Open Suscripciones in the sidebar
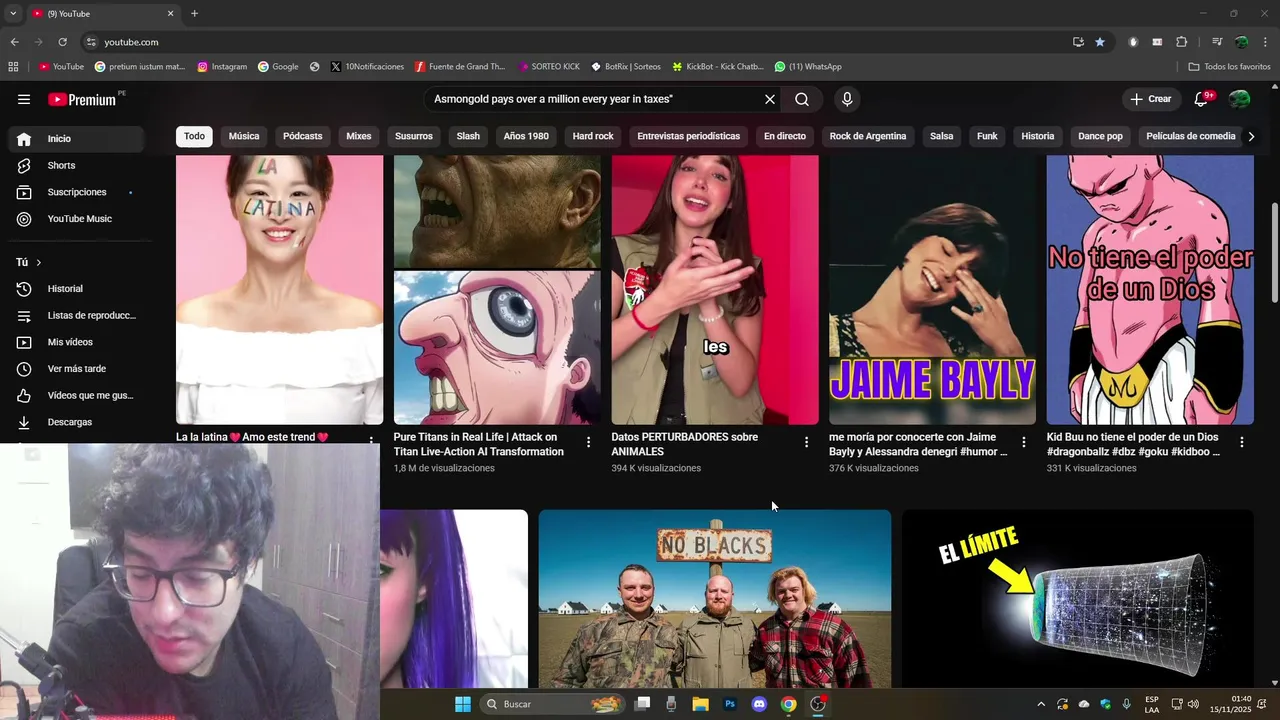The height and width of the screenshot is (720, 1280). [76, 192]
